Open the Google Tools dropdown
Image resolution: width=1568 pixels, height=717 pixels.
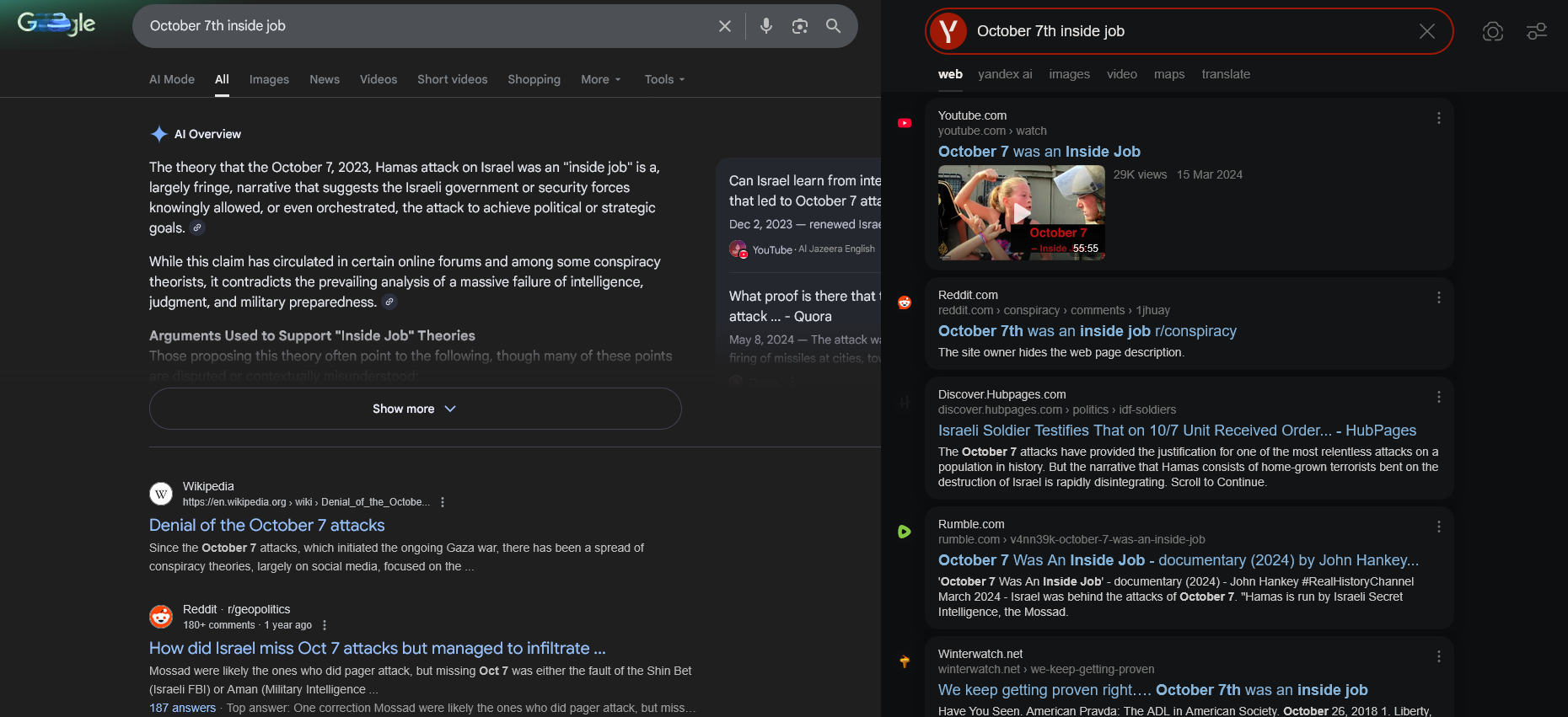[x=664, y=79]
